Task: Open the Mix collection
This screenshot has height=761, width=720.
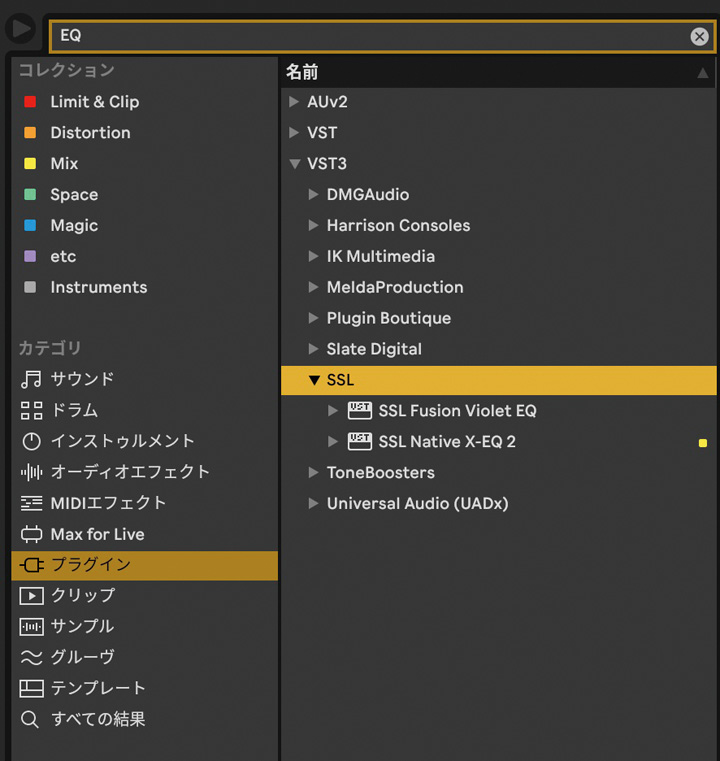Action: [x=64, y=164]
